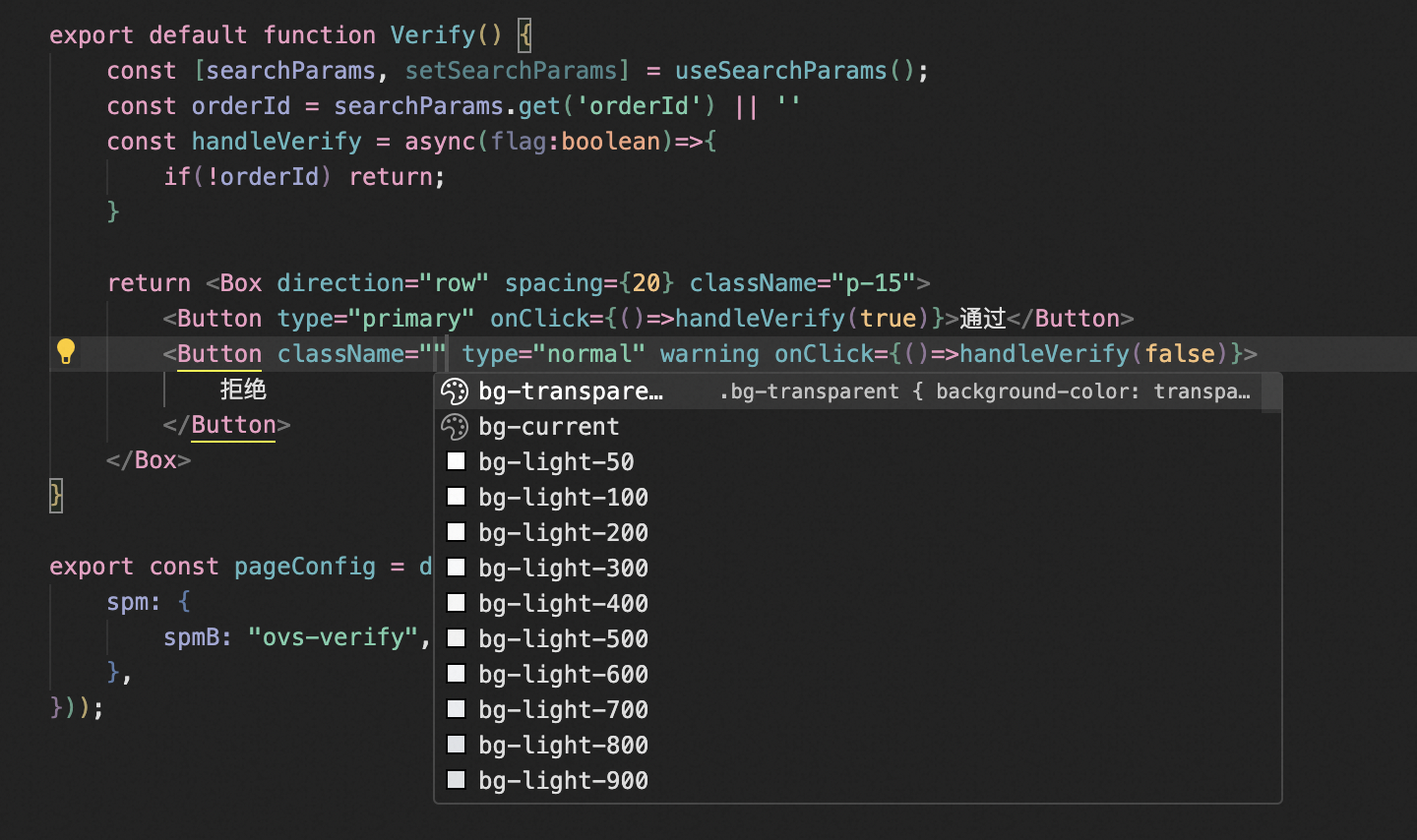Pick the bg-light-500 completion entry
The height and width of the screenshot is (840, 1417).
(x=848, y=639)
